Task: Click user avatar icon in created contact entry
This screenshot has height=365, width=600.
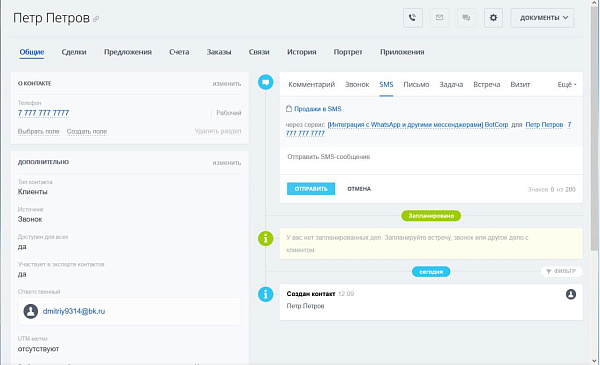Action: tap(571, 294)
